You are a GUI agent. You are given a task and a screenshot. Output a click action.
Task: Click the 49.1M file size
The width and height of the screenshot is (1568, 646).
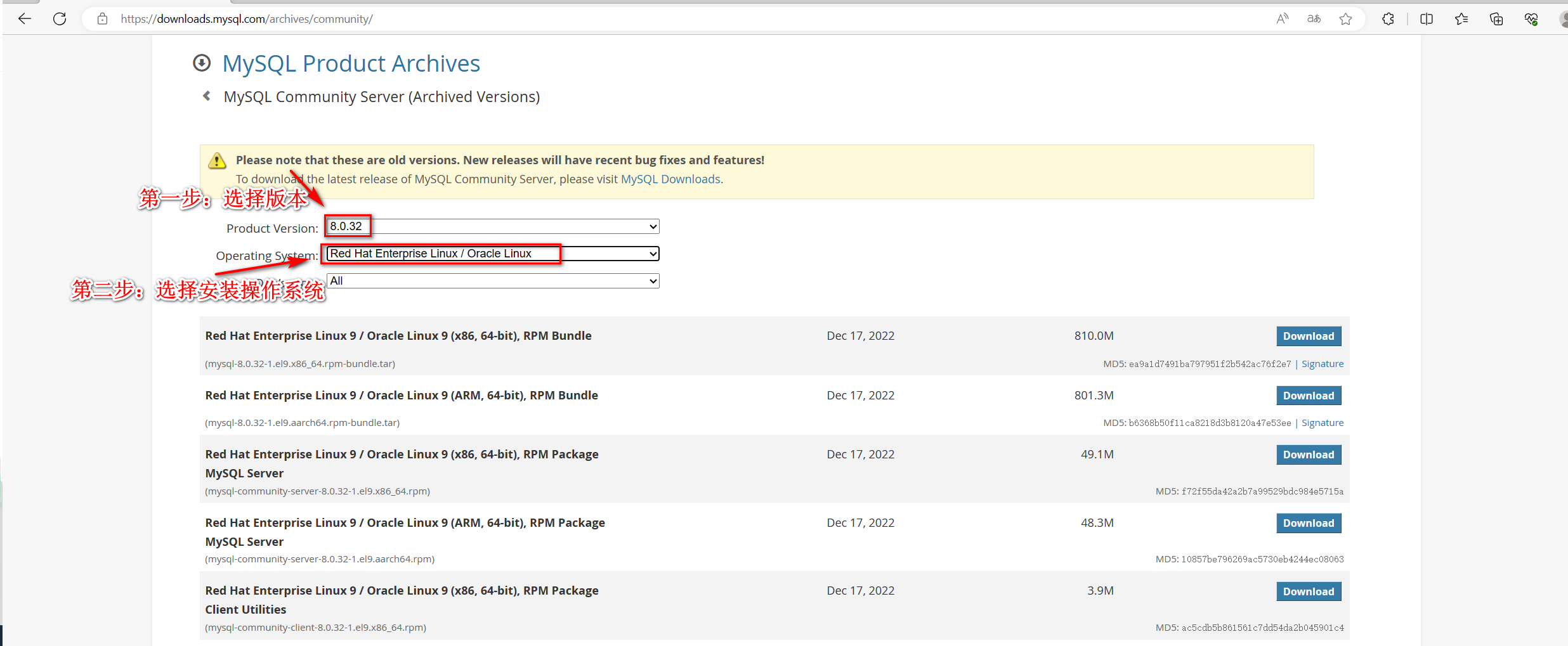[1097, 455]
